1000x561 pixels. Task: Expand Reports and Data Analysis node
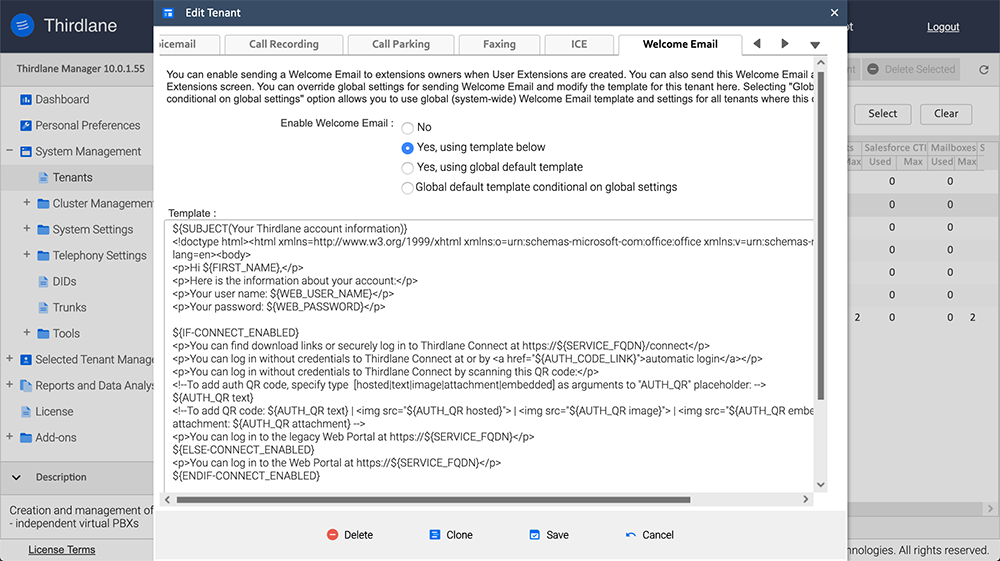9,384
